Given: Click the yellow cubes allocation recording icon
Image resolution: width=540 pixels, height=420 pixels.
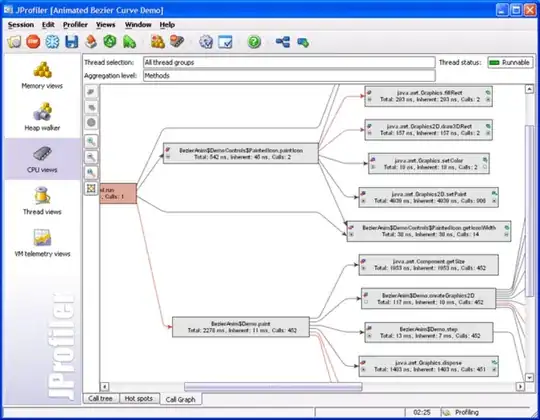Looking at the screenshot, I should [158, 42].
